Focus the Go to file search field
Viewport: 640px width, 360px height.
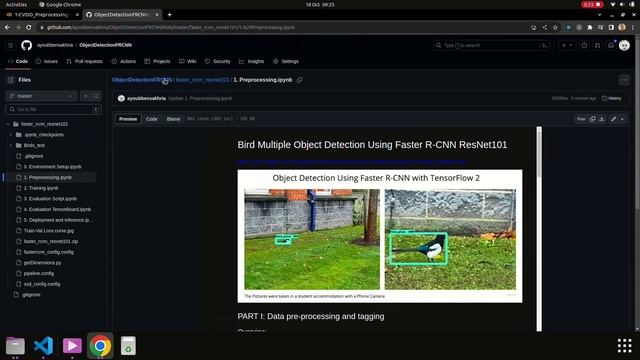[x=53, y=109]
